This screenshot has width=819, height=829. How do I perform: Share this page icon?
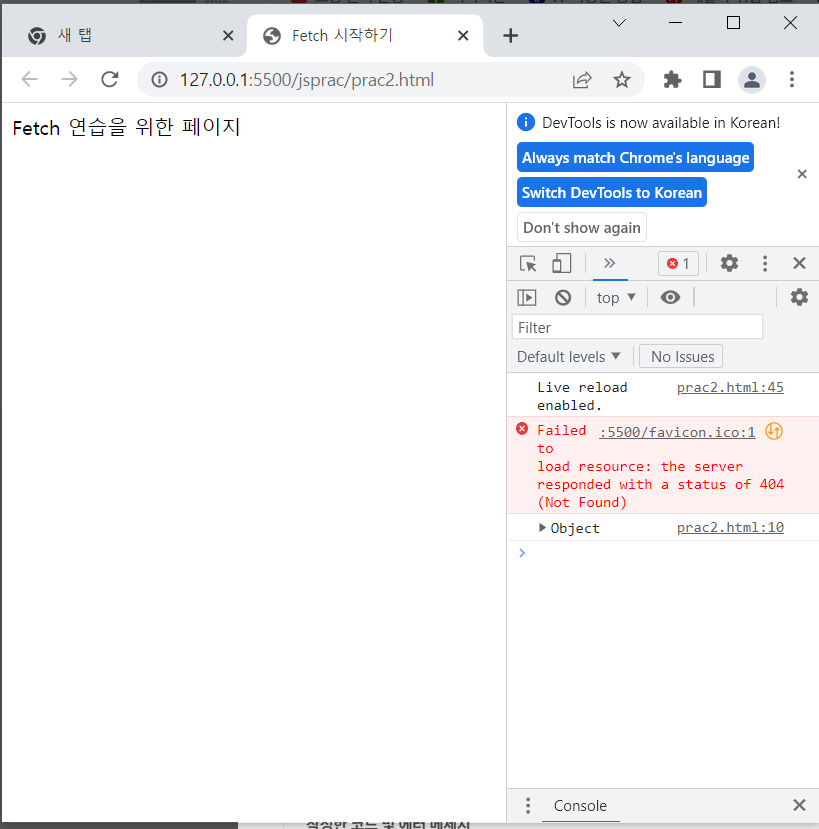pos(582,80)
